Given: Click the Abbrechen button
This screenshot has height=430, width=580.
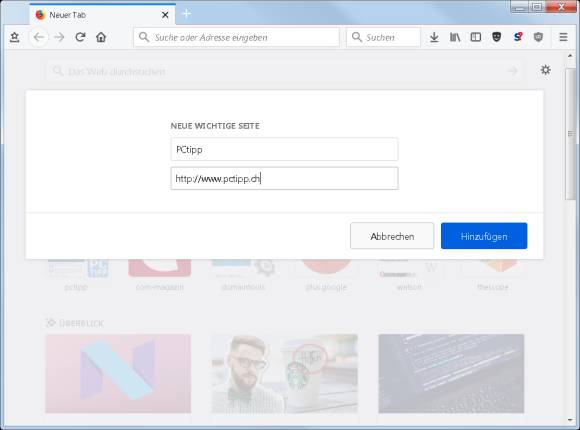Looking at the screenshot, I should point(392,236).
